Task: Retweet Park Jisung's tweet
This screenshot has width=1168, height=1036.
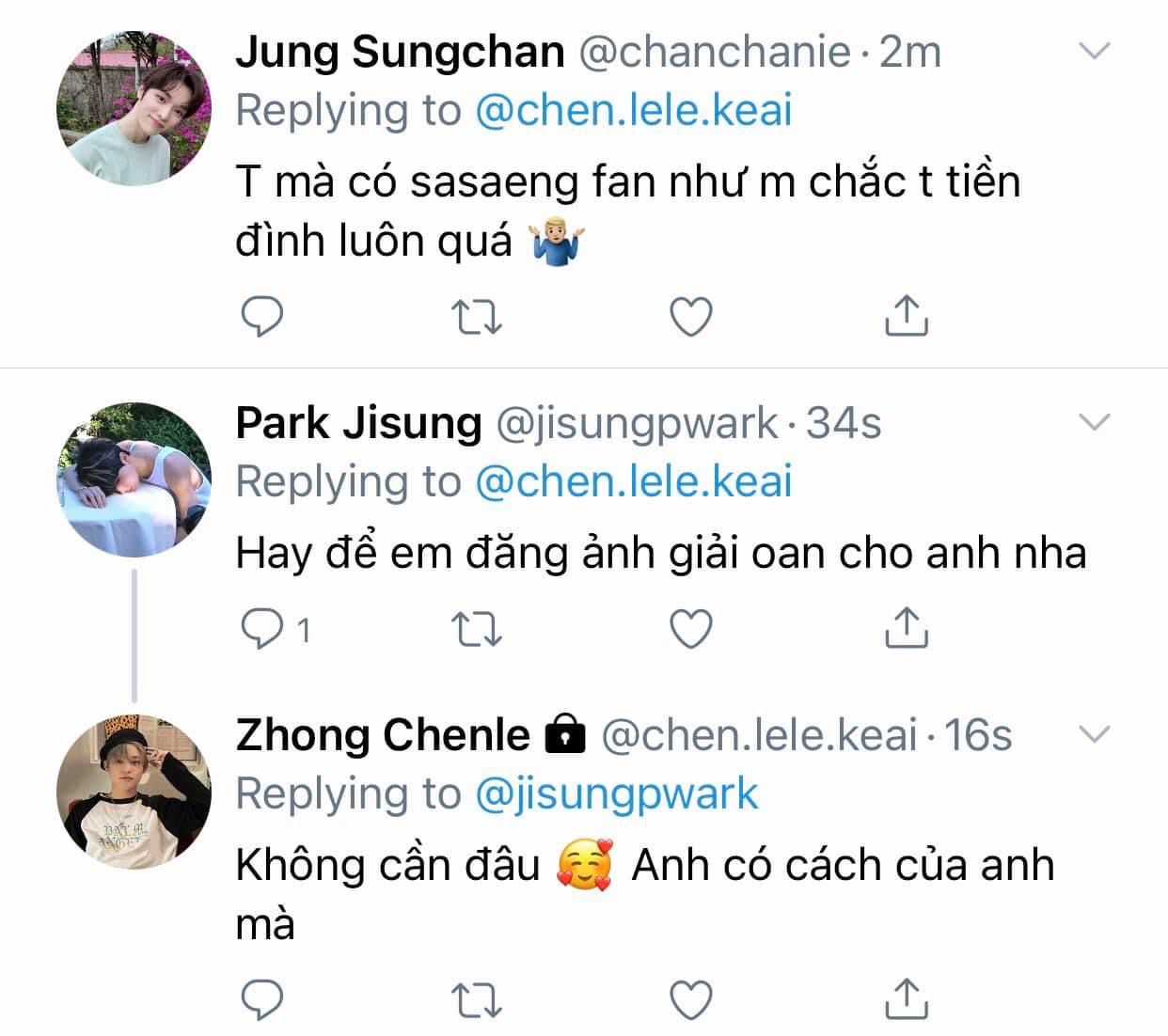Action: tap(478, 629)
